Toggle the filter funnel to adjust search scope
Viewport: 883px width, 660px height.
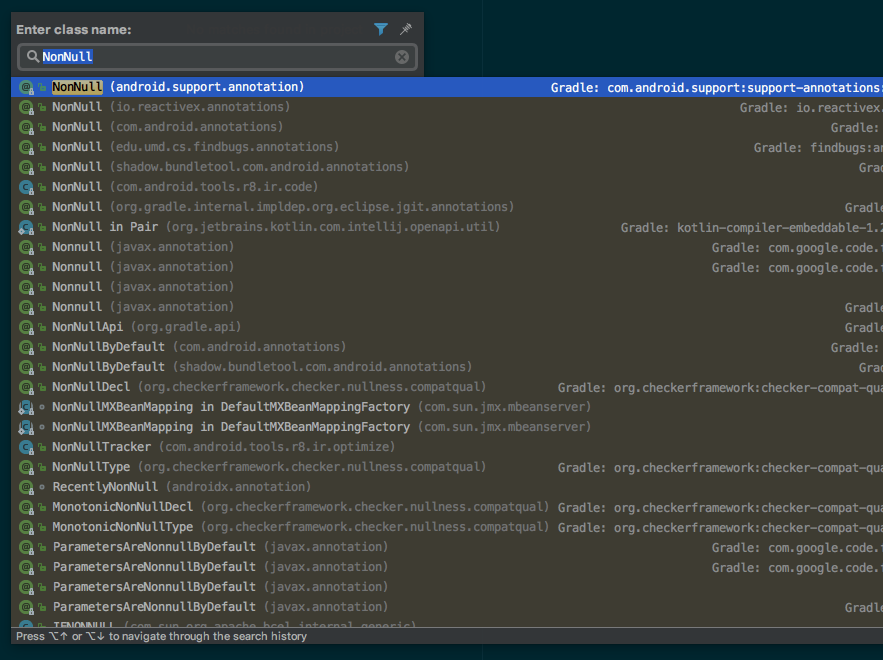(x=381, y=29)
